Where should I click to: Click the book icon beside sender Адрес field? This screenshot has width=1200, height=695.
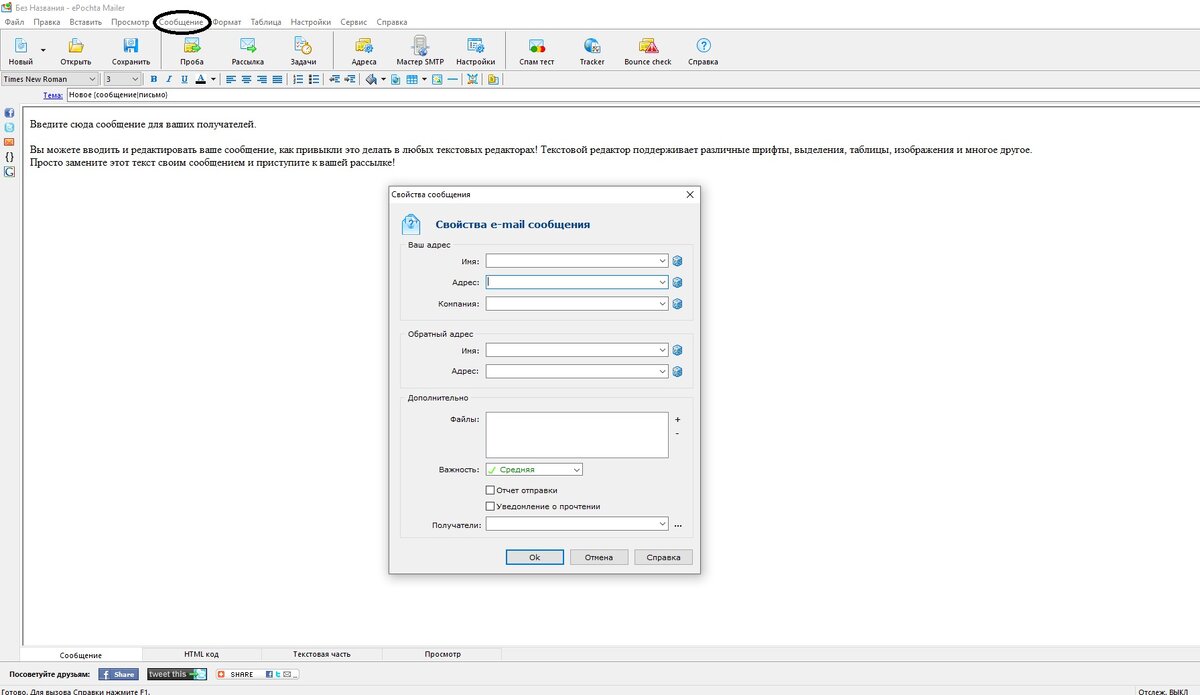point(677,282)
